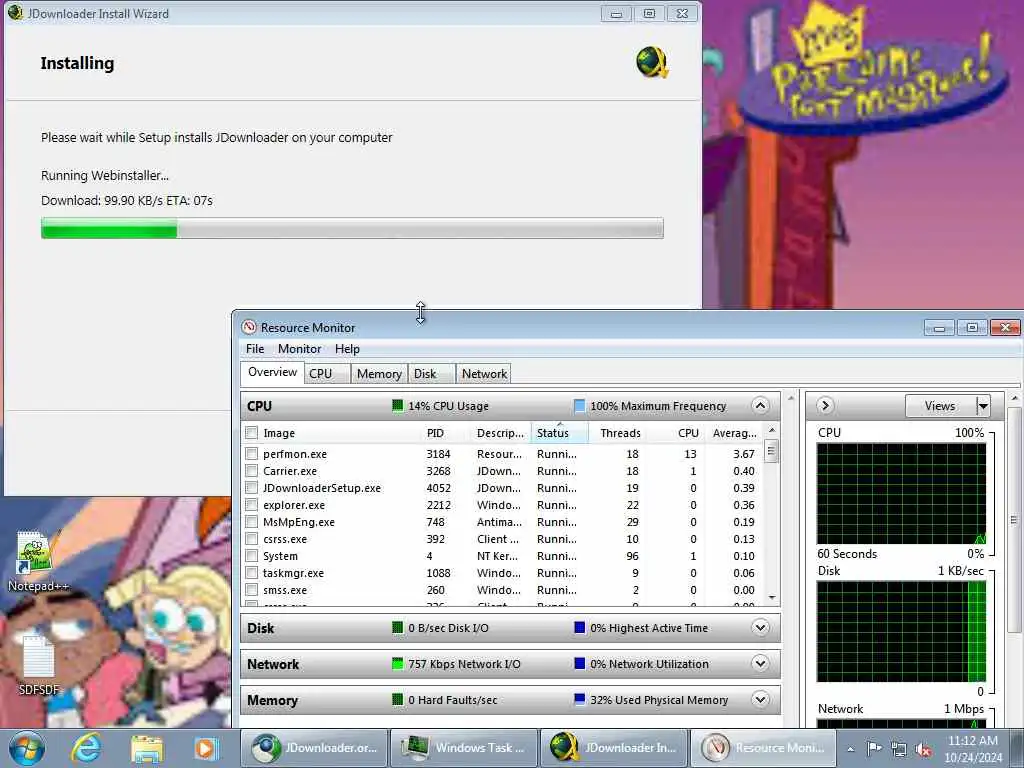This screenshot has width=1024, height=768.
Task: Click the overview pane scroll up arrow
Action: pos(791,398)
